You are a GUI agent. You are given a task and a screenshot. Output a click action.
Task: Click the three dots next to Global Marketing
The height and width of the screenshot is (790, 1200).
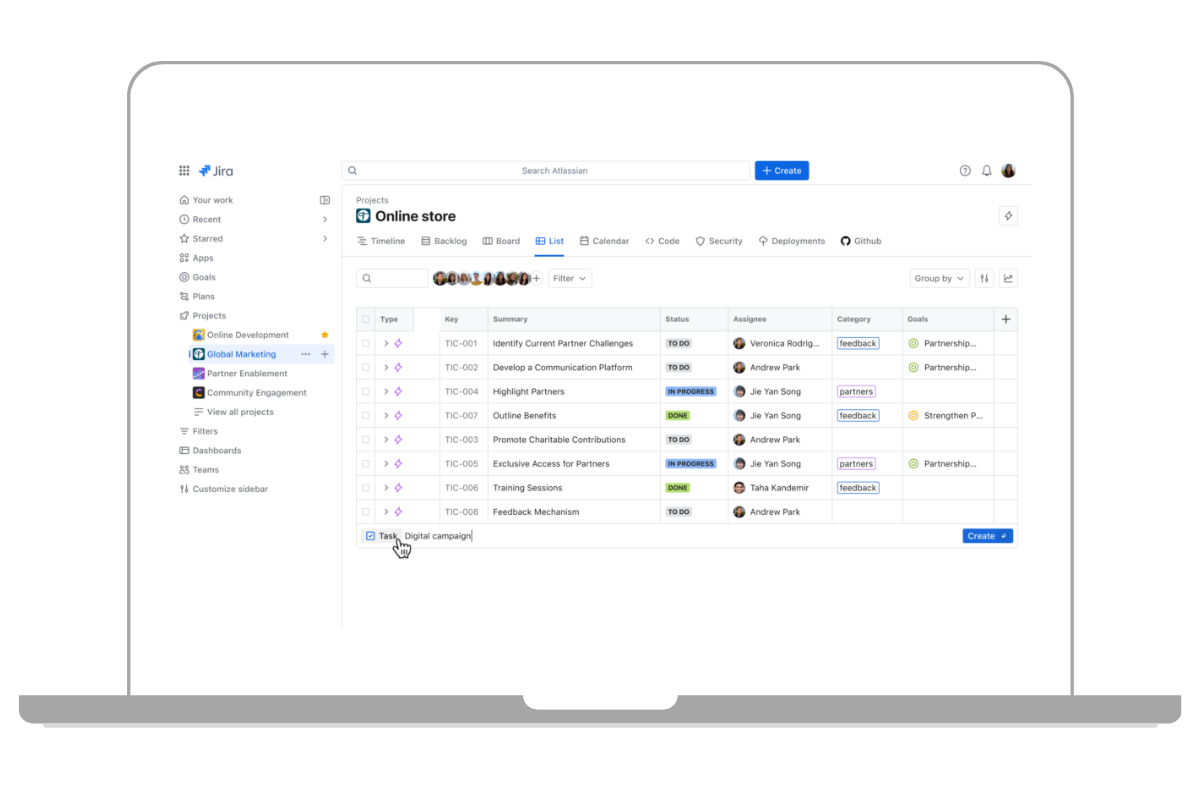point(306,354)
